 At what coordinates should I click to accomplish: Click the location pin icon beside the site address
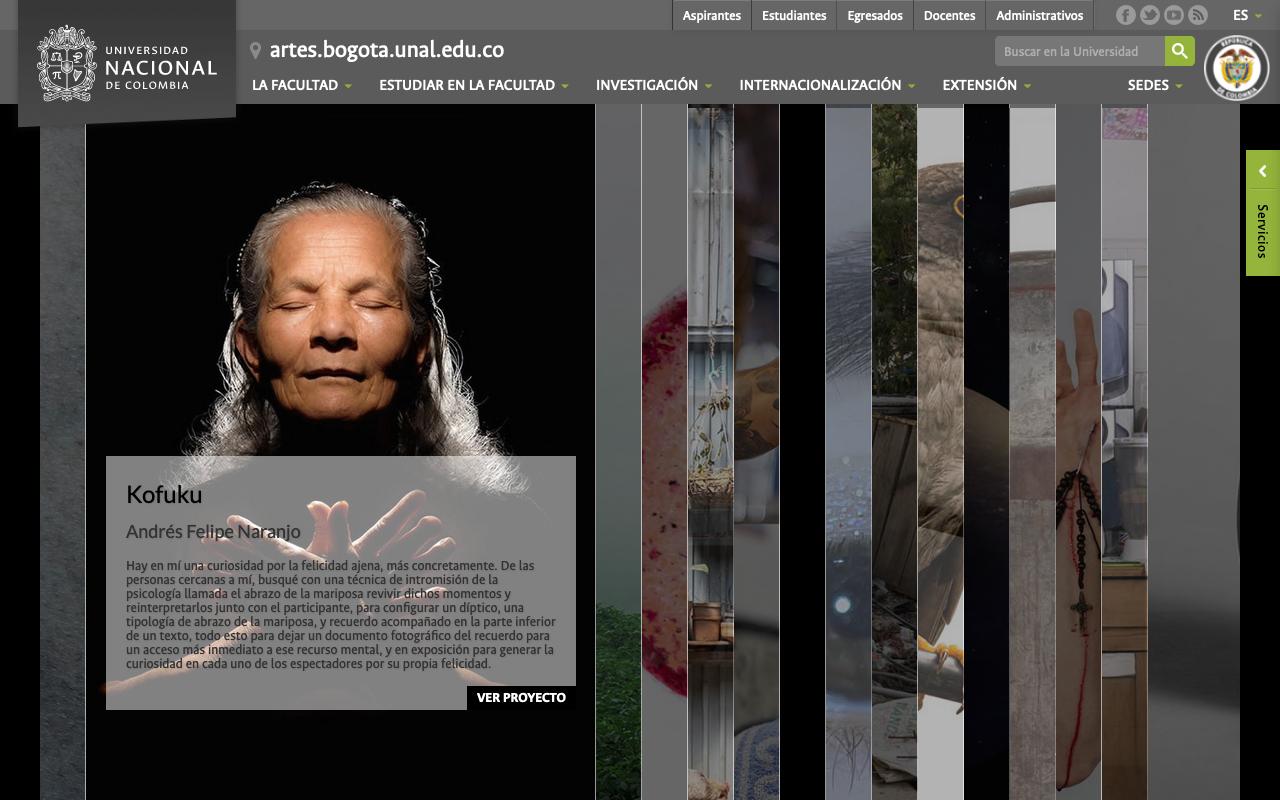(x=256, y=51)
